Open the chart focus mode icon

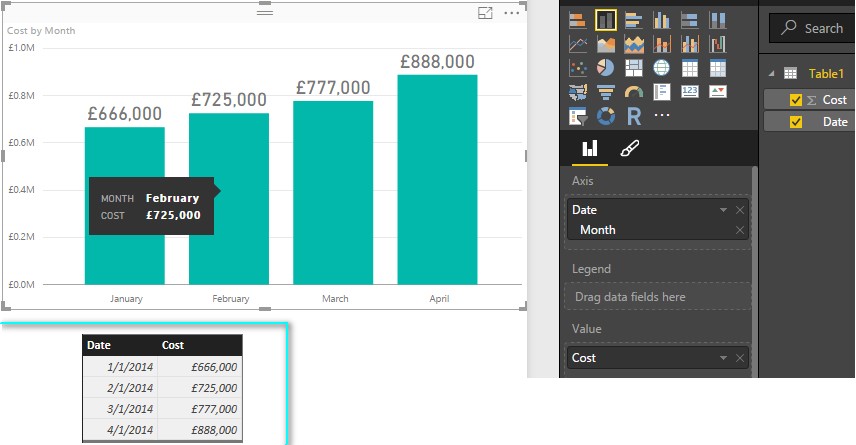point(485,13)
